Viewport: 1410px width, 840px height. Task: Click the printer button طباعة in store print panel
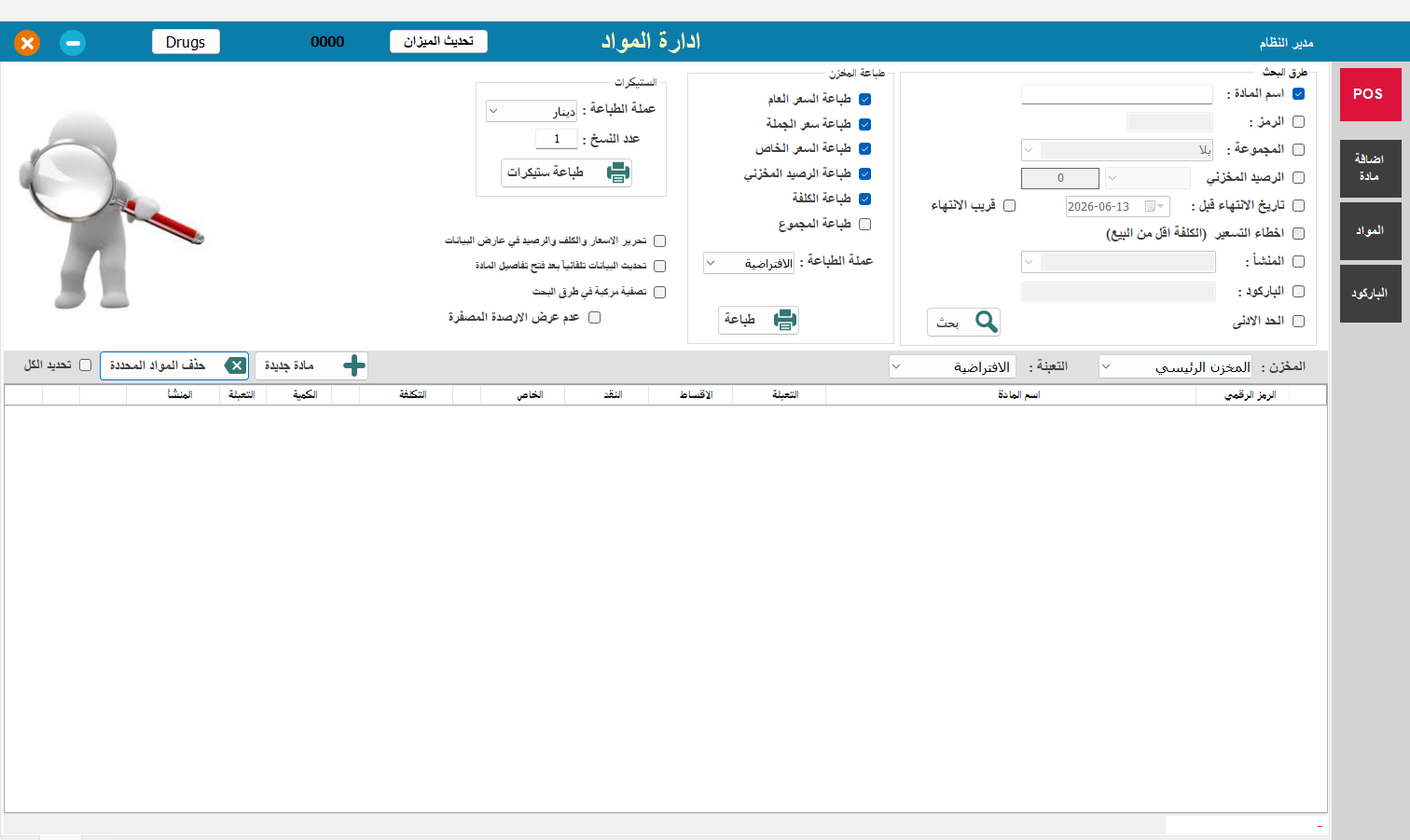(x=758, y=320)
